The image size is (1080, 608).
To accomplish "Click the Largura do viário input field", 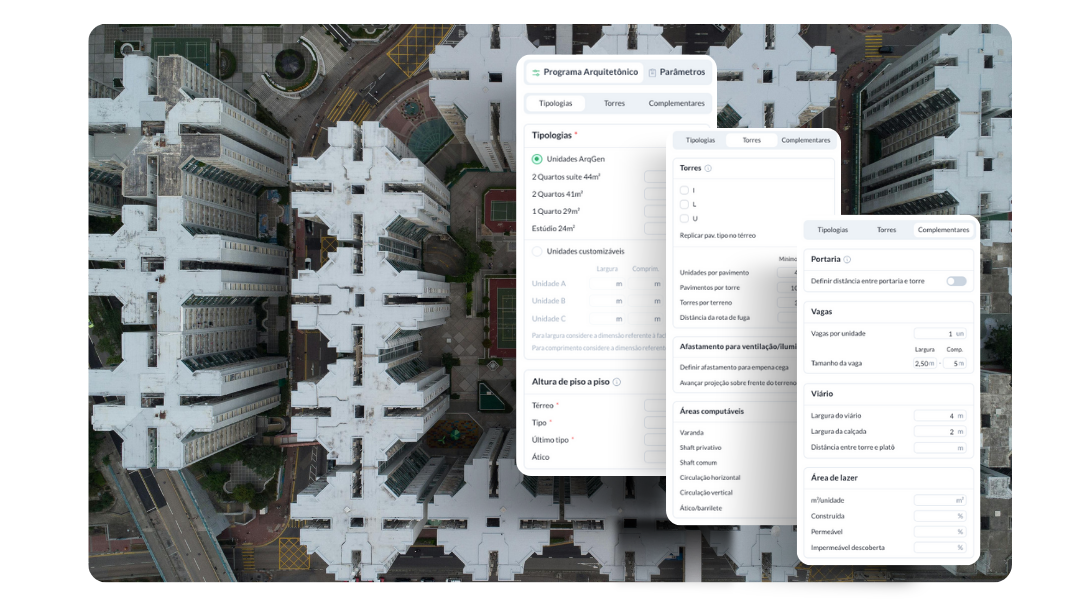I will tap(939, 415).
